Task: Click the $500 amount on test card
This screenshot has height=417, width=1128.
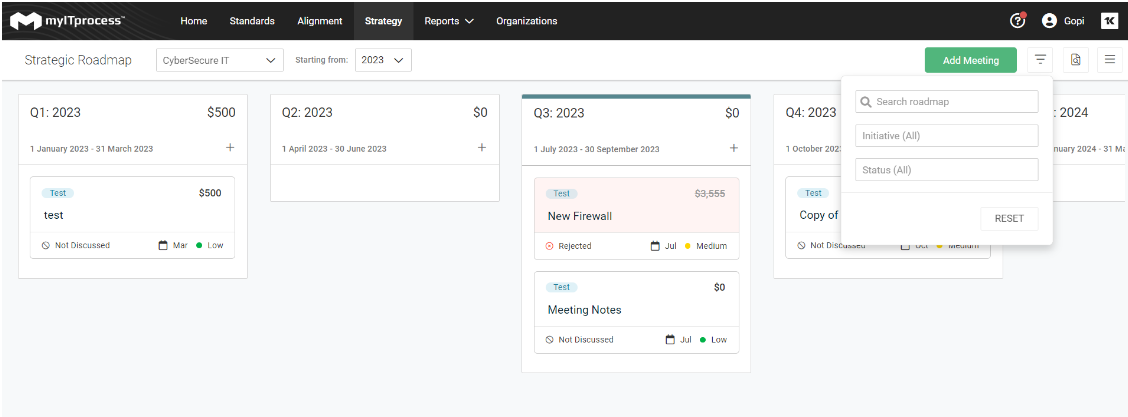Action: 210,193
